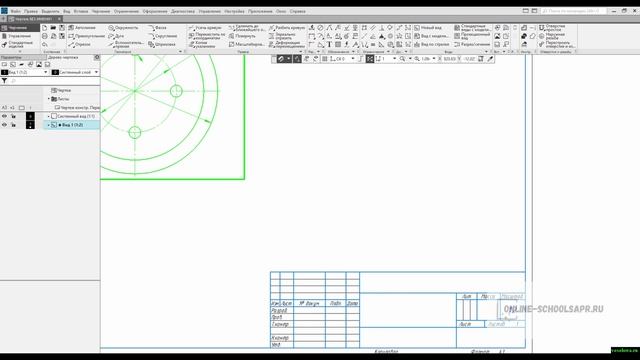Open the Справка menu
The height and width of the screenshot is (360, 640).
[298, 11]
